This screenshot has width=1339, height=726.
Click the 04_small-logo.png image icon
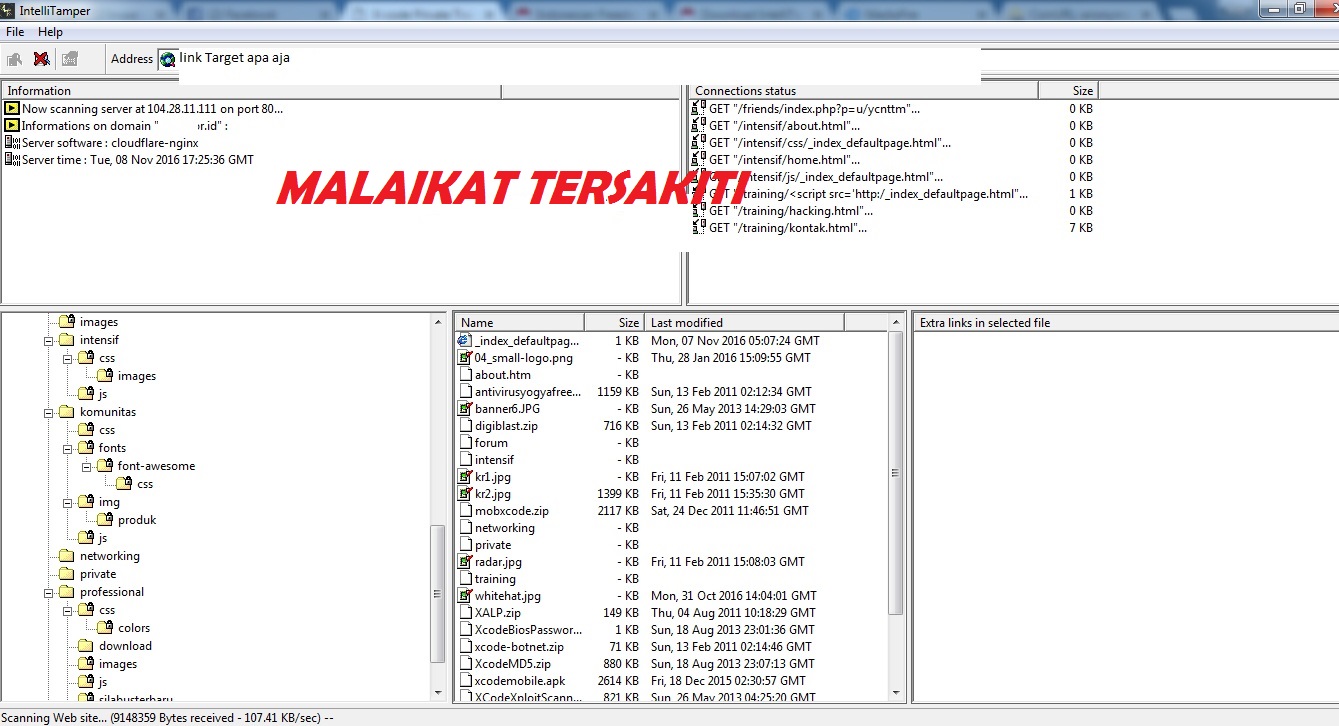[x=465, y=358]
